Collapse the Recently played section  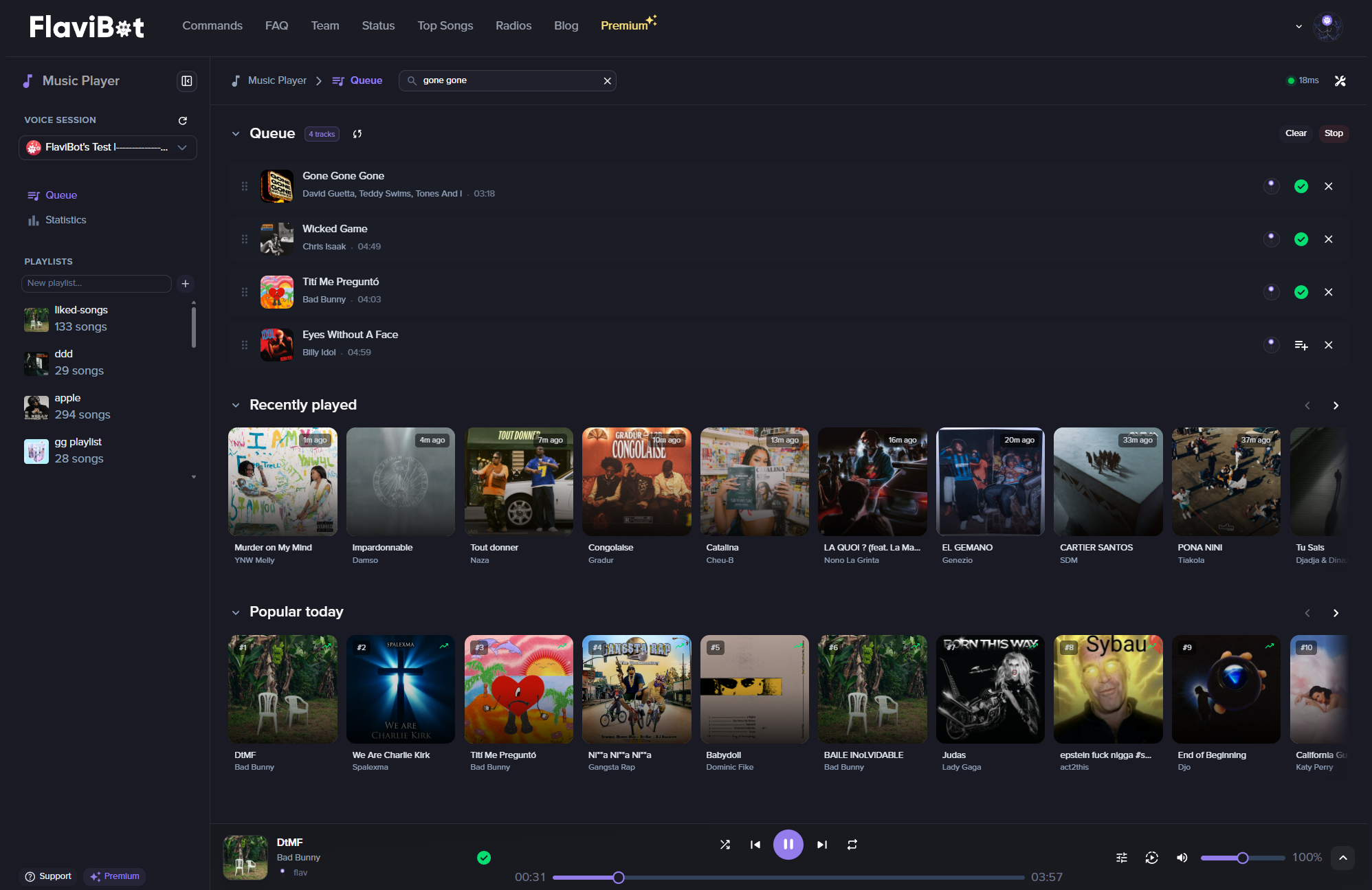[x=236, y=405]
